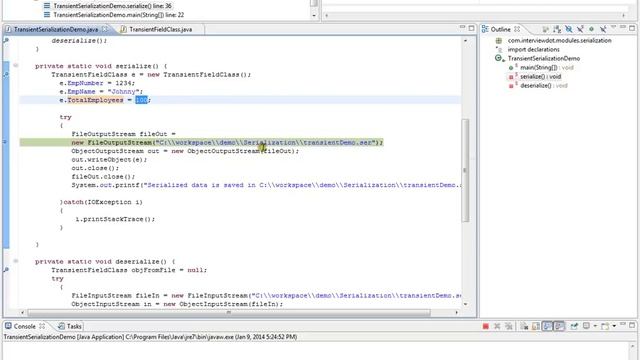Click the editor horizontal scrollbar thumb
This screenshot has height=360, width=640.
(229, 313)
